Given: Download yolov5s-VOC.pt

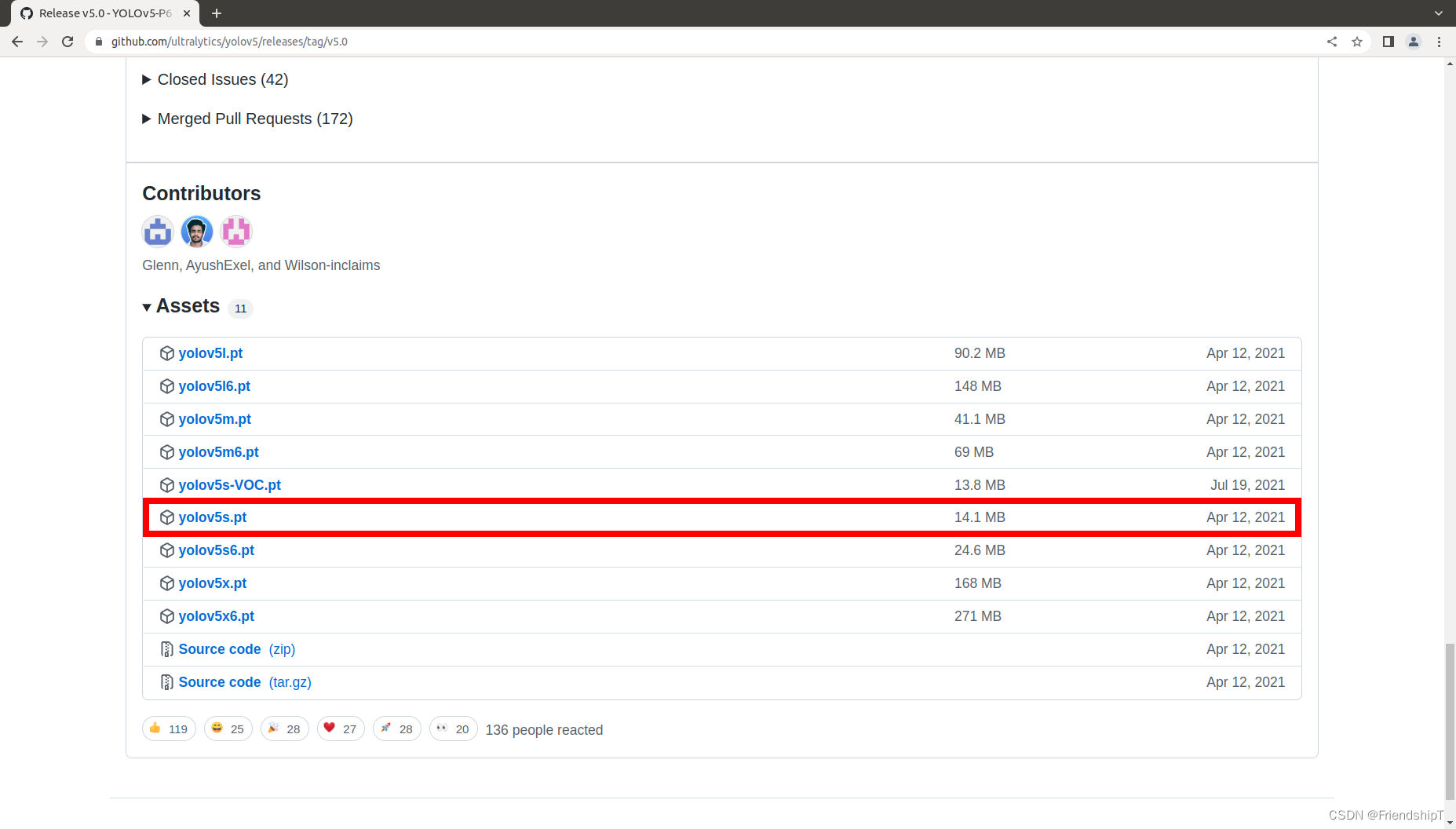Looking at the screenshot, I should [229, 485].
